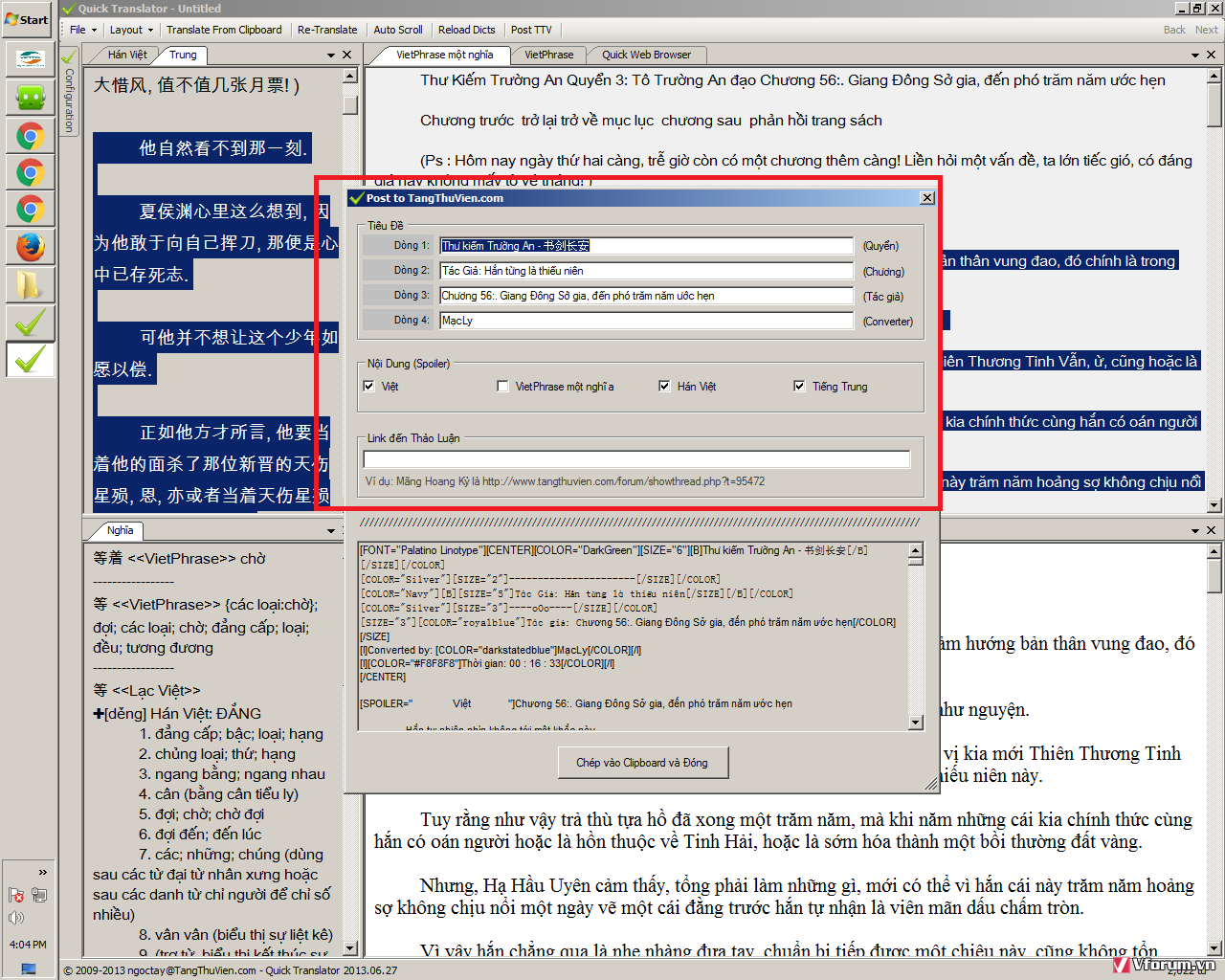Screen dimensions: 1225x980
Task: Close the Post to TangThuVien.com dialog
Action: [926, 198]
